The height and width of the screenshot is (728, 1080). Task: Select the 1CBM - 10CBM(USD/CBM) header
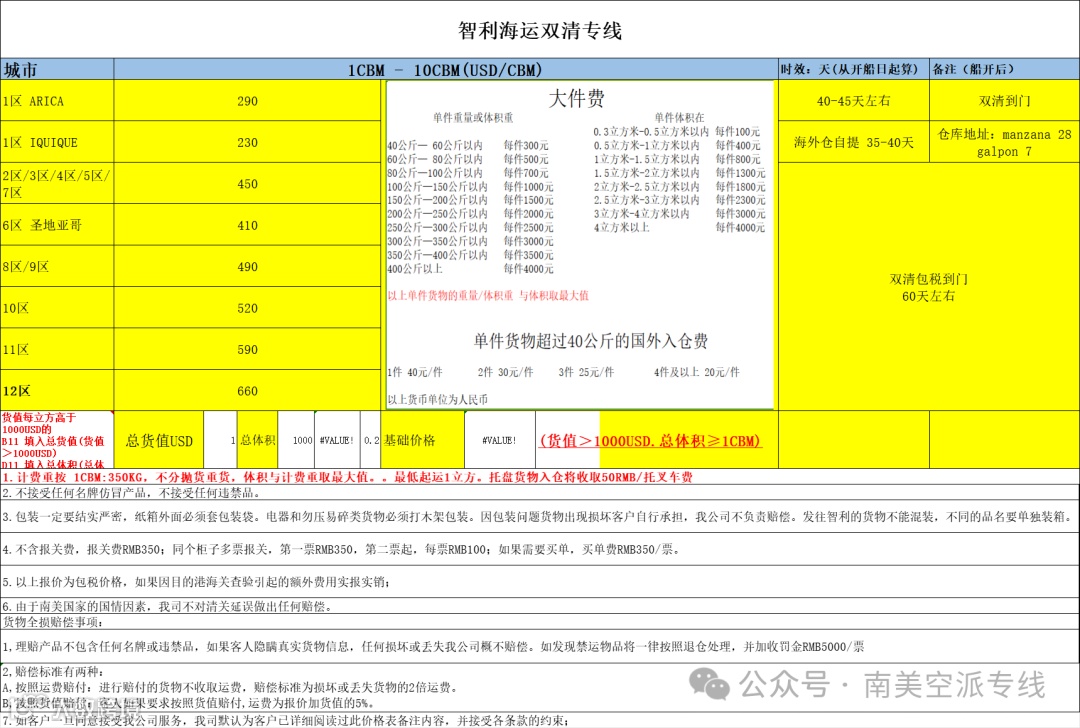pos(445,70)
